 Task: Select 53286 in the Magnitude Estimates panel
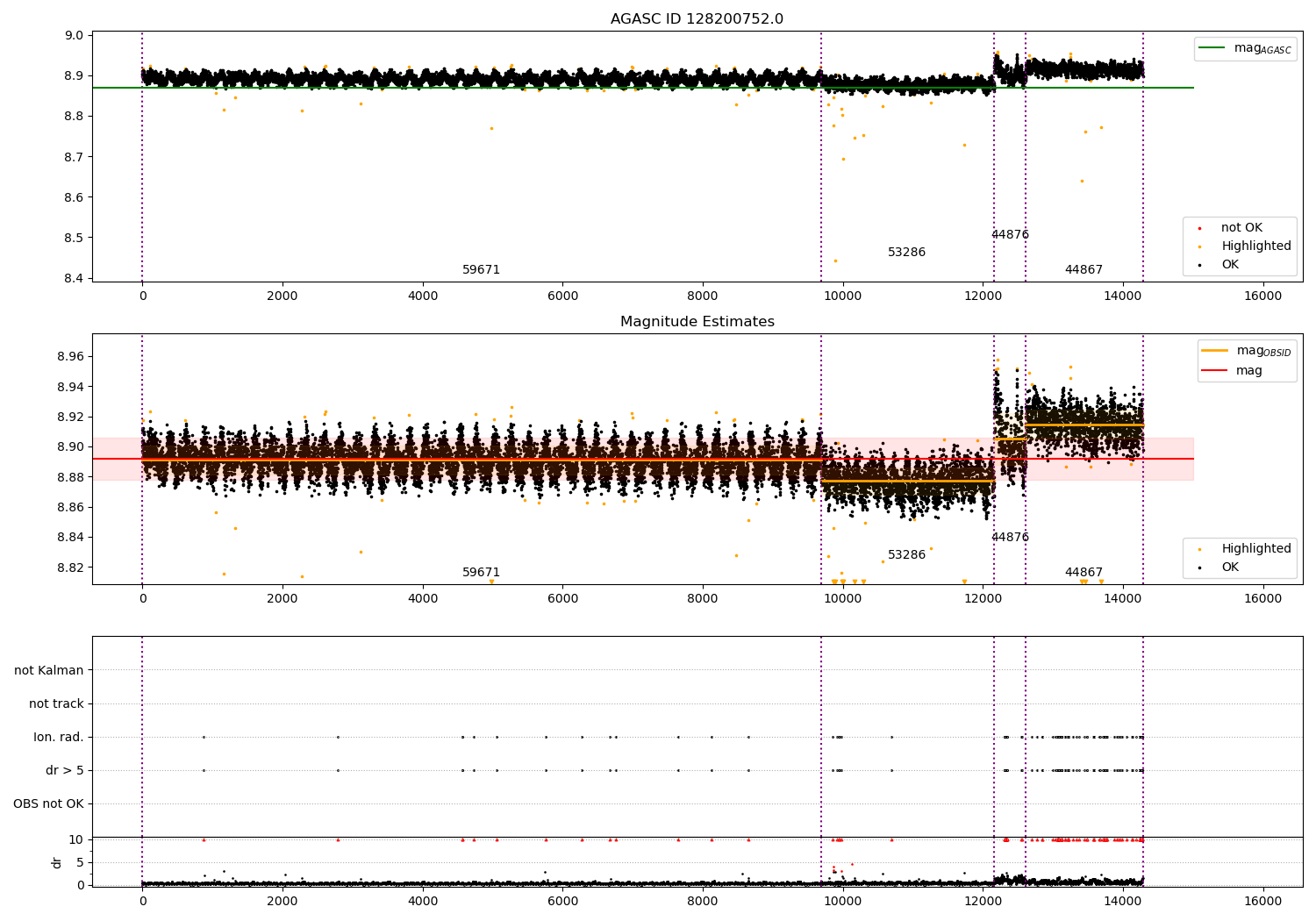pyautogui.click(x=906, y=555)
